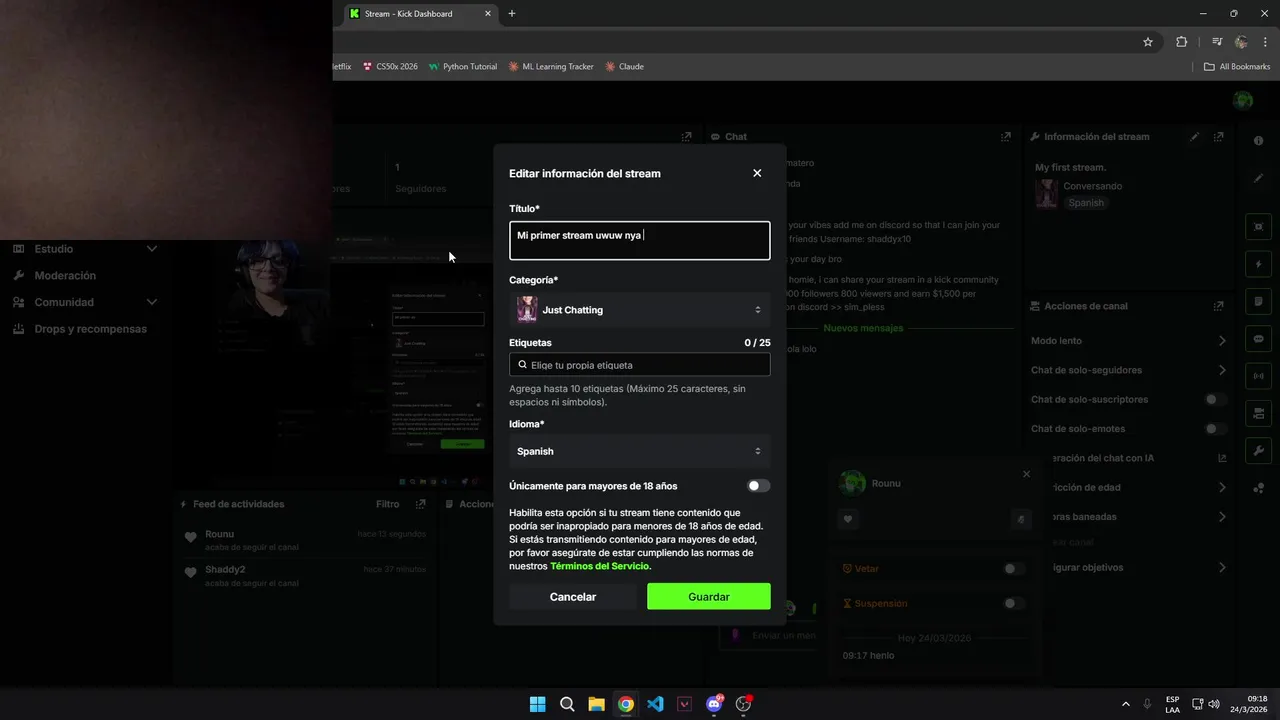Image resolution: width=1280 pixels, height=720 pixels.
Task: Toggle Únicamente para mayores de 18 años
Action: click(759, 486)
